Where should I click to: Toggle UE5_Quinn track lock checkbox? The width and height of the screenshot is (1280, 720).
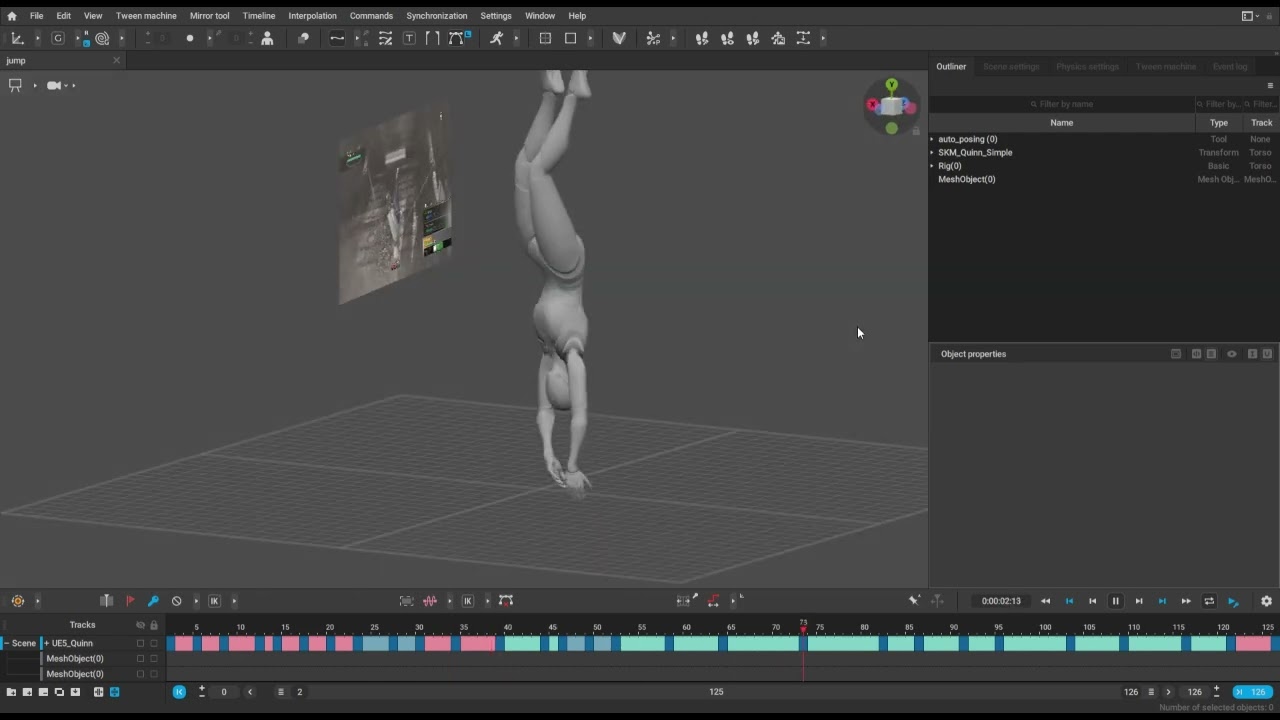[154, 643]
